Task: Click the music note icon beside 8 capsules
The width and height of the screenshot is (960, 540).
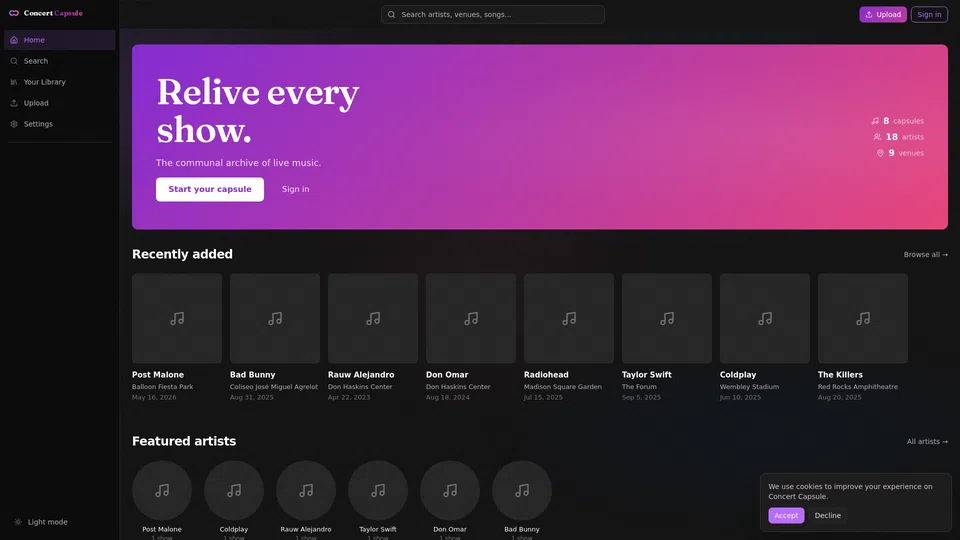Action: point(875,121)
